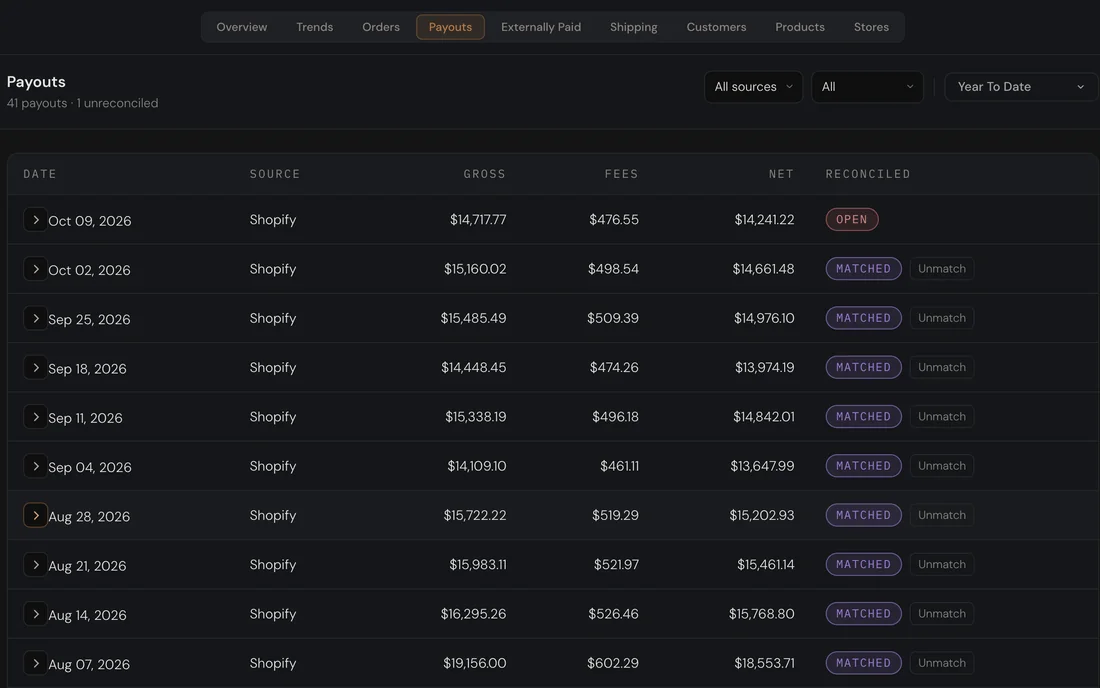Screen dimensions: 1100x688
Task: Unmatch the Aug 28, 2026 payout
Action: [x=941, y=515]
